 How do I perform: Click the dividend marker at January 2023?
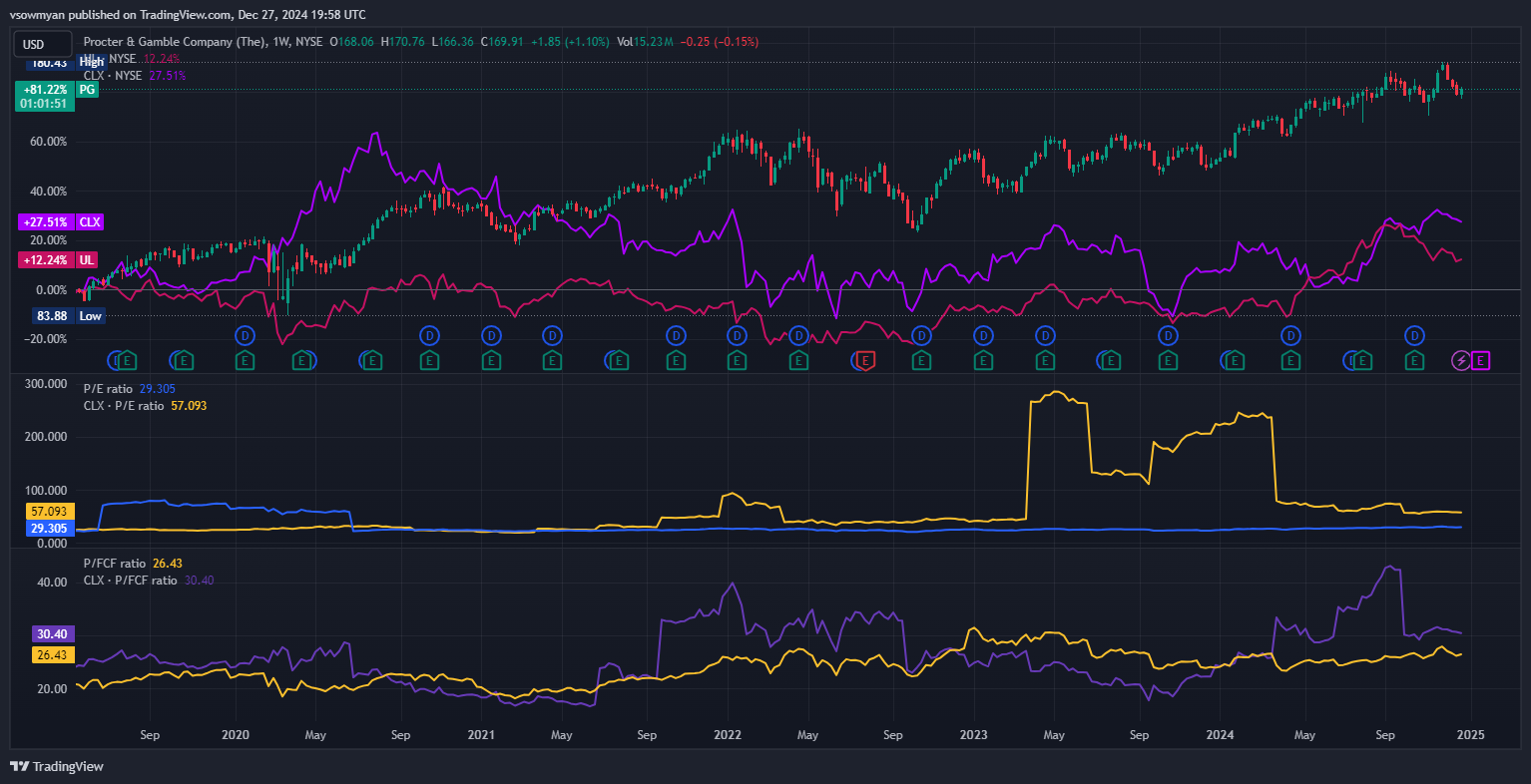pos(983,335)
